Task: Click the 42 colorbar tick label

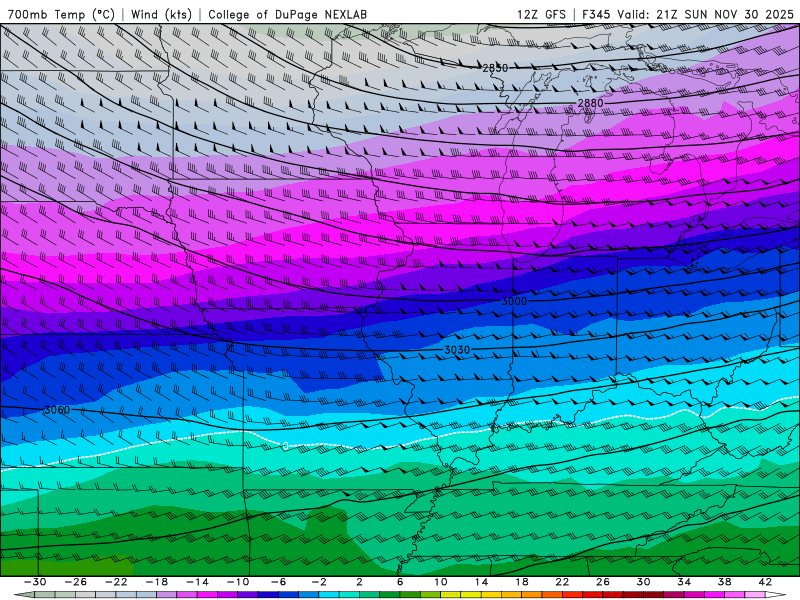Action: pos(765,582)
